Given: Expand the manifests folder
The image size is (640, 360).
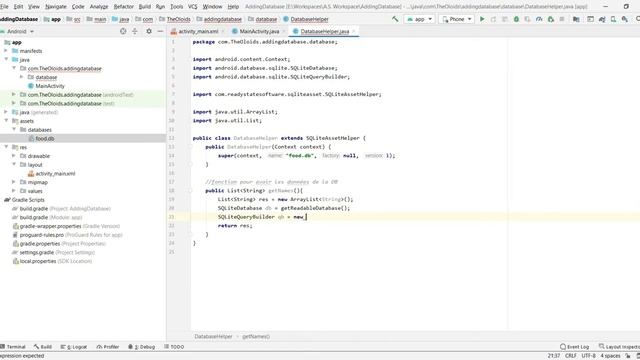Looking at the screenshot, I should pyautogui.click(x=6, y=51).
